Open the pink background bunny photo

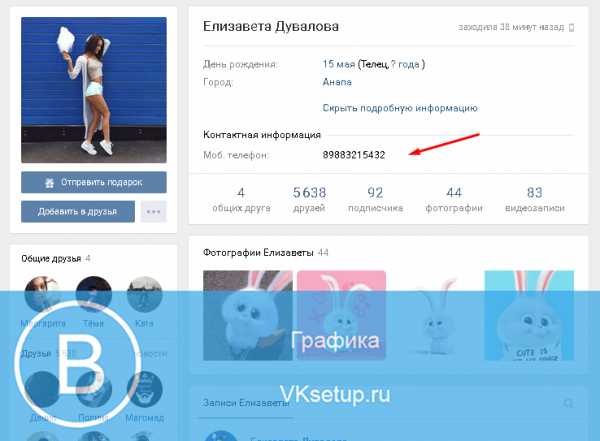(x=341, y=315)
